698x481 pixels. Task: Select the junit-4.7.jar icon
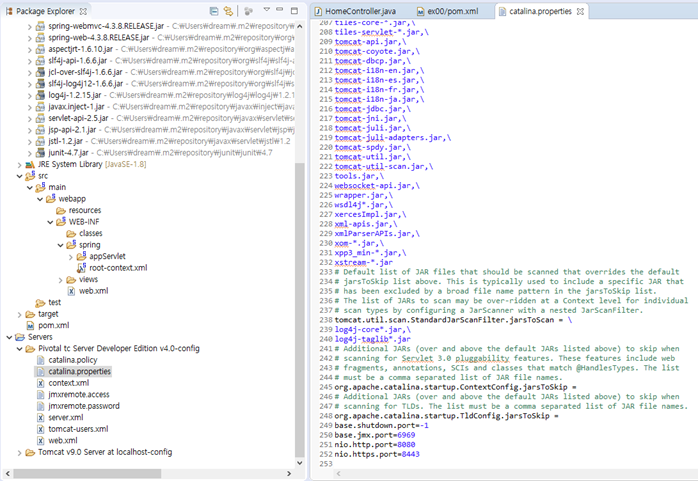pos(40,153)
